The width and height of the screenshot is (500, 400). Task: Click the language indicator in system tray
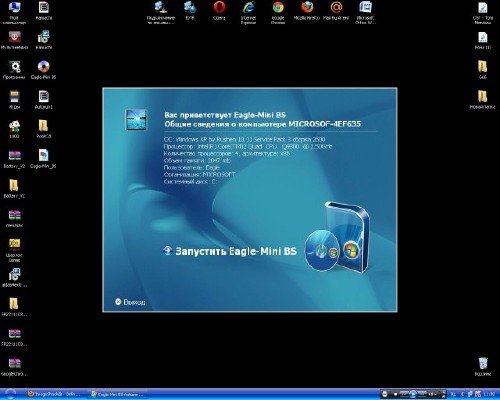[x=453, y=394]
